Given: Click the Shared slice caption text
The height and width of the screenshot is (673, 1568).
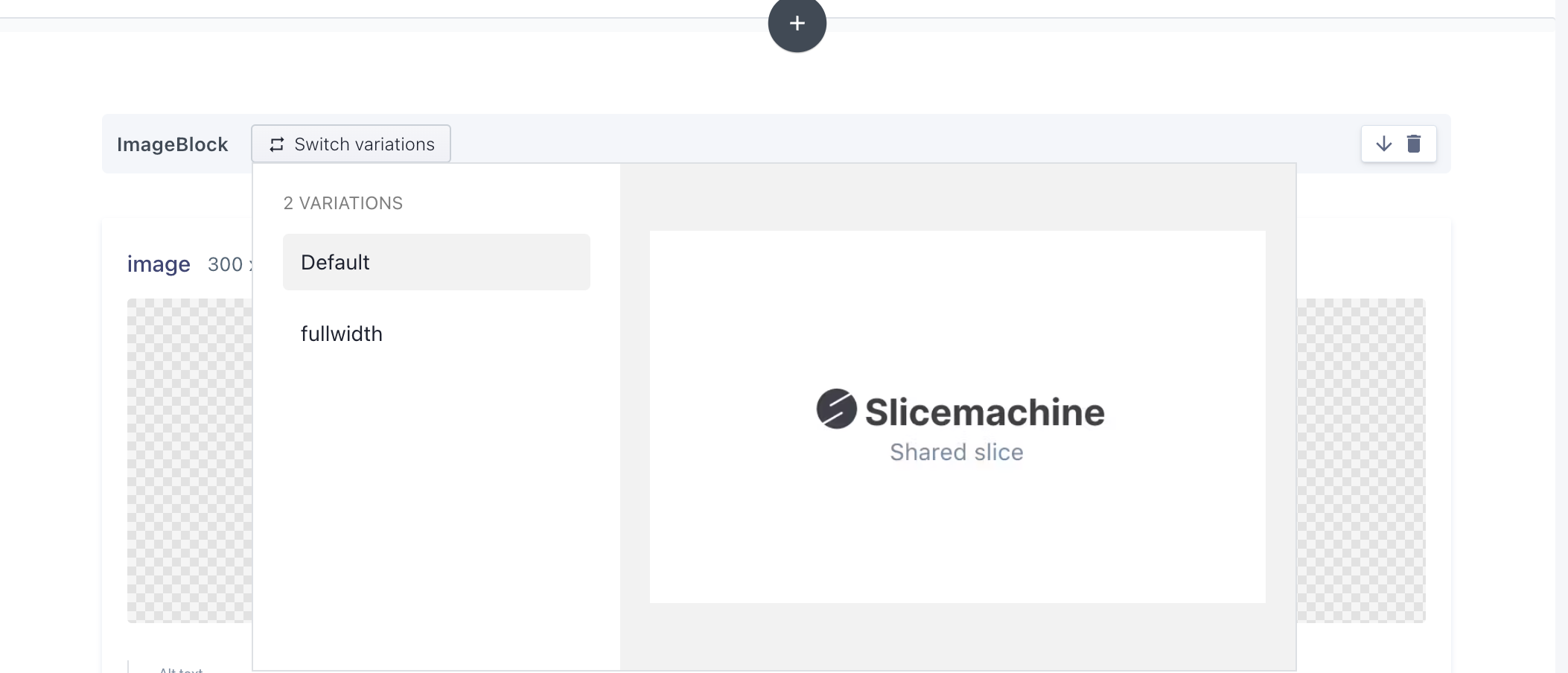Looking at the screenshot, I should coord(956,452).
